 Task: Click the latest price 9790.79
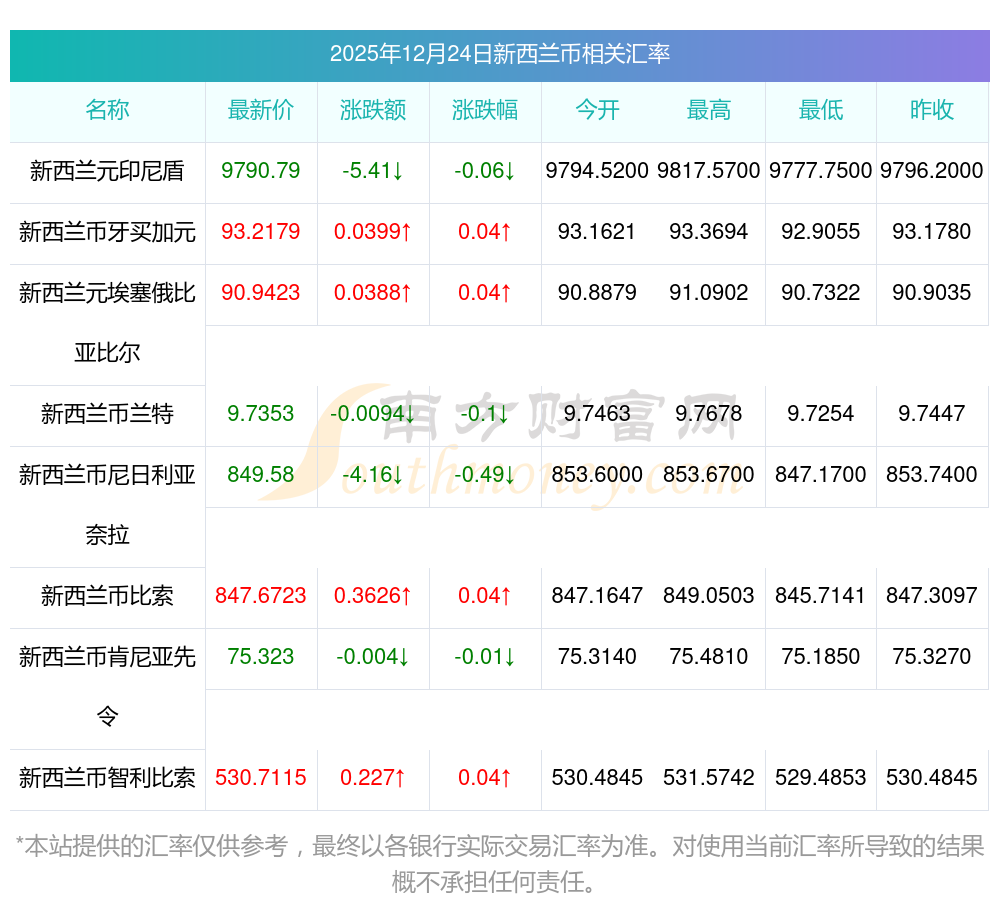point(261,170)
